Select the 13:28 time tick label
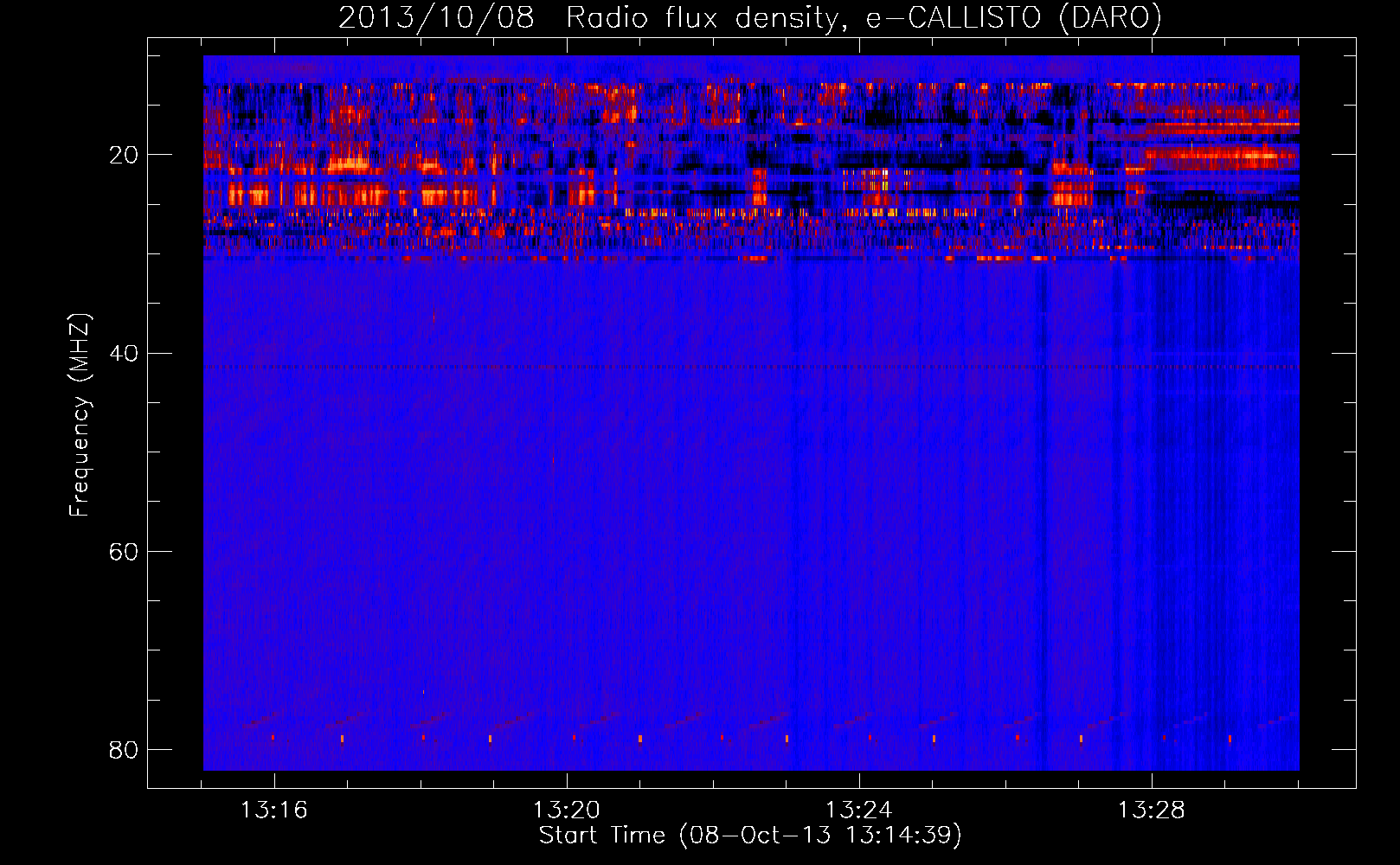The height and width of the screenshot is (865, 1400). (x=1152, y=811)
